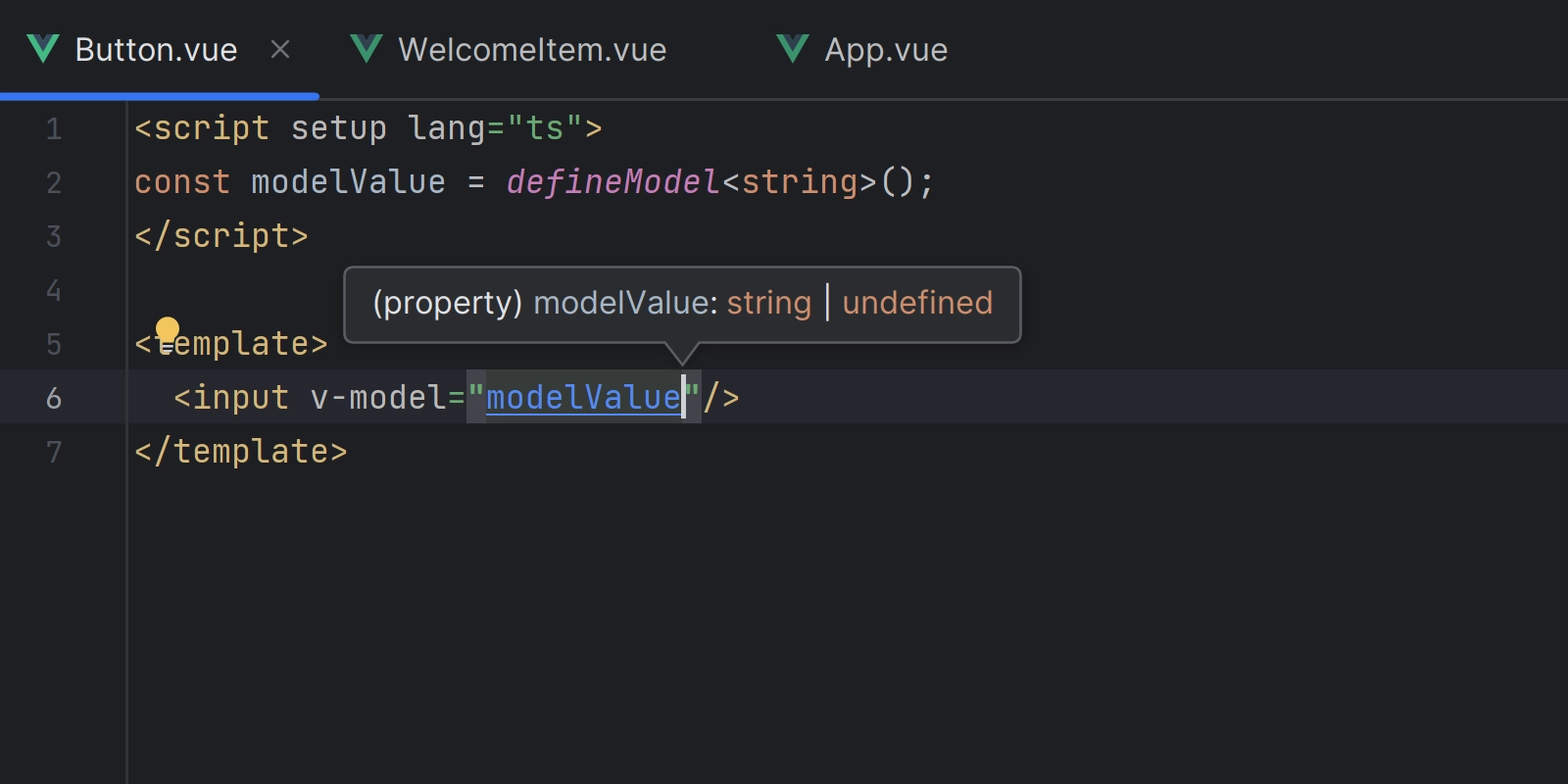This screenshot has width=1568, height=784.
Task: Click 'undefined' in the type tooltip
Action: click(x=917, y=303)
